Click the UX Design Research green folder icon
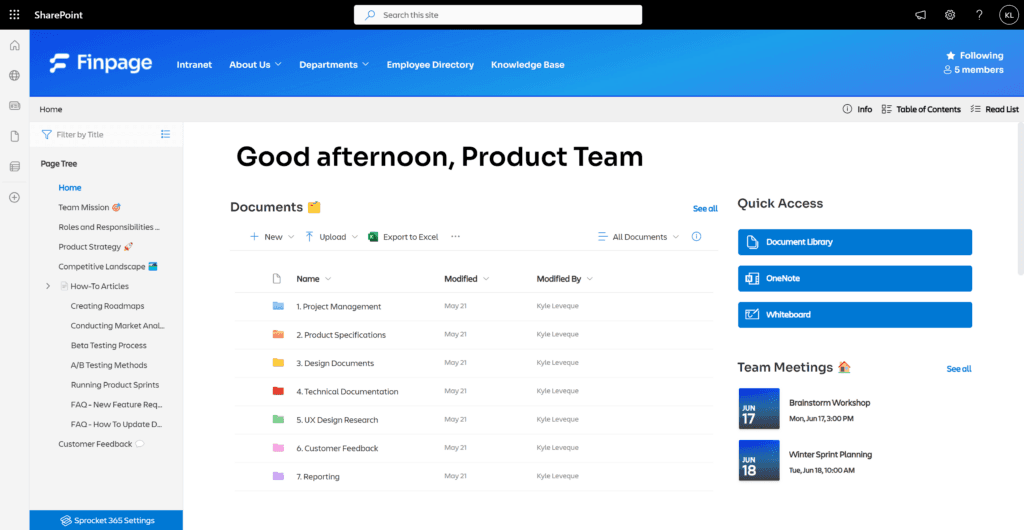 278,419
